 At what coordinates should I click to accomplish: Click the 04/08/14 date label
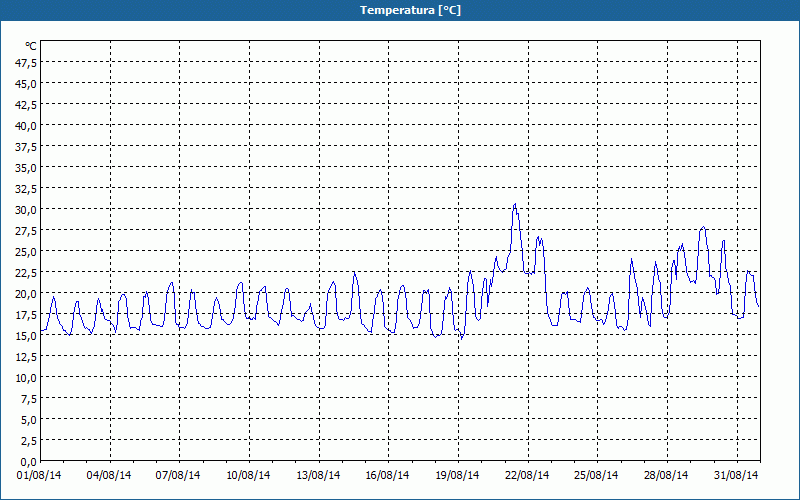tap(109, 475)
